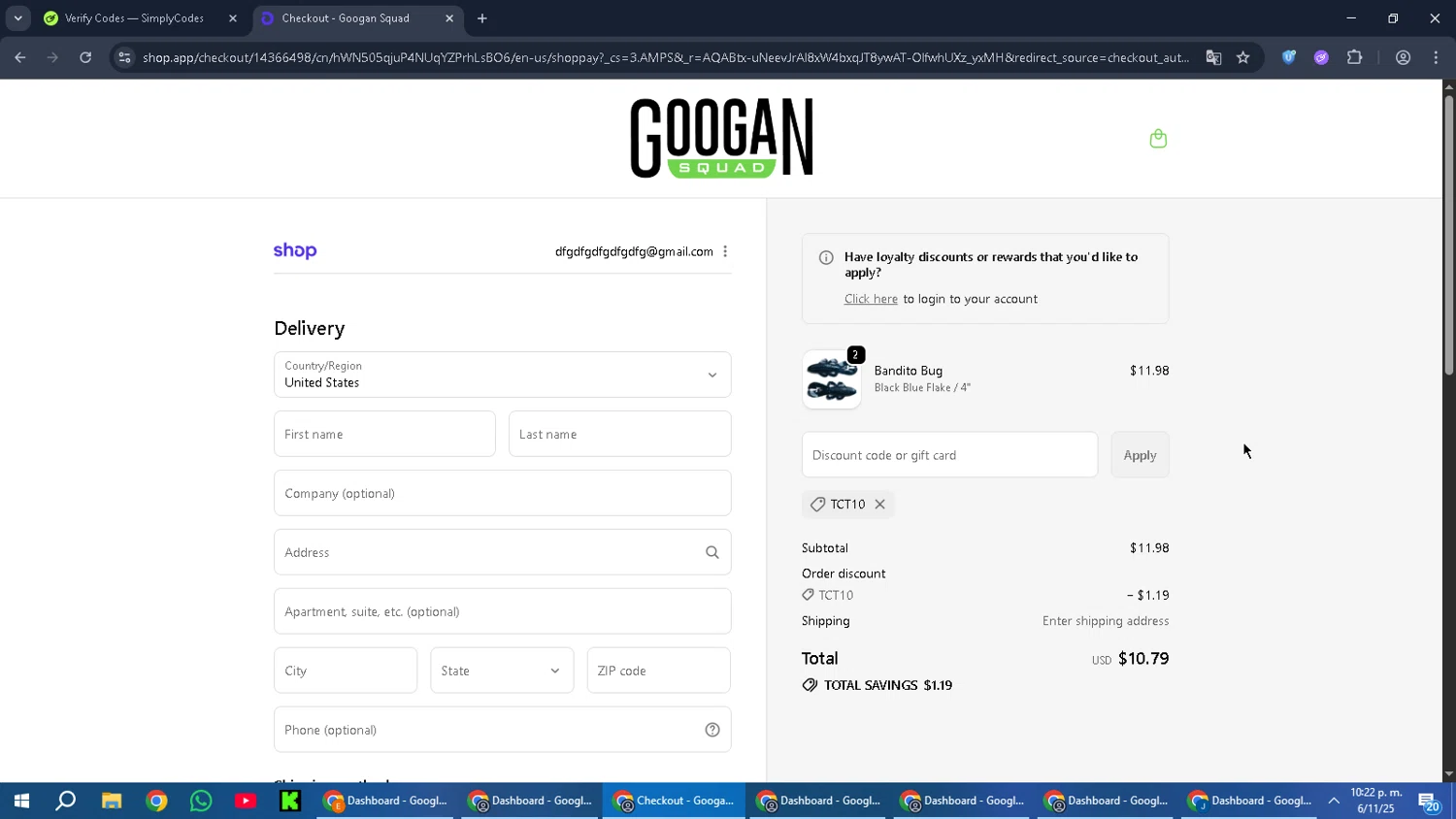Click the page vertical scrollbar thumb
The height and width of the screenshot is (819, 1456).
[1448, 235]
